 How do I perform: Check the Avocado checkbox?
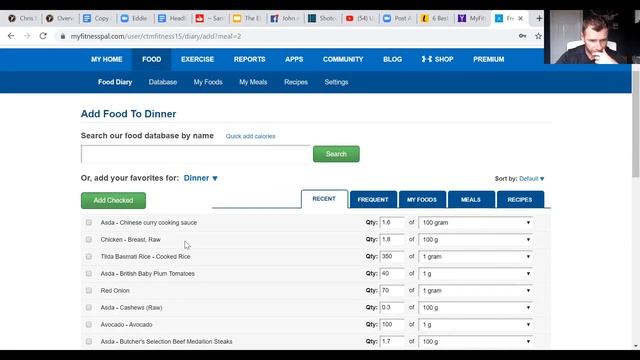pyautogui.click(x=89, y=324)
